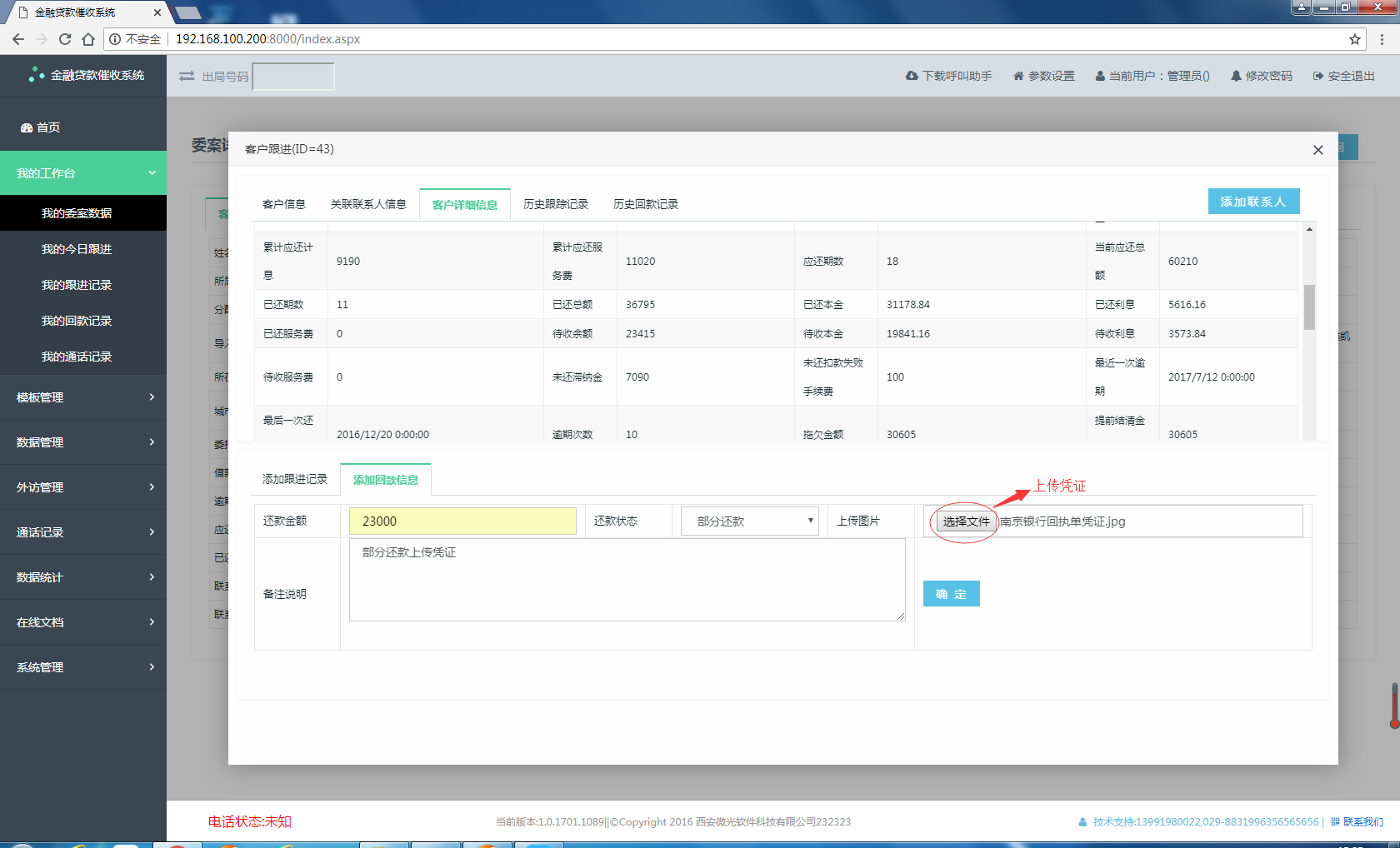This screenshot has height=848, width=1400.
Task: Close the 金融贷款催收系统 browser tab
Action: (x=157, y=12)
